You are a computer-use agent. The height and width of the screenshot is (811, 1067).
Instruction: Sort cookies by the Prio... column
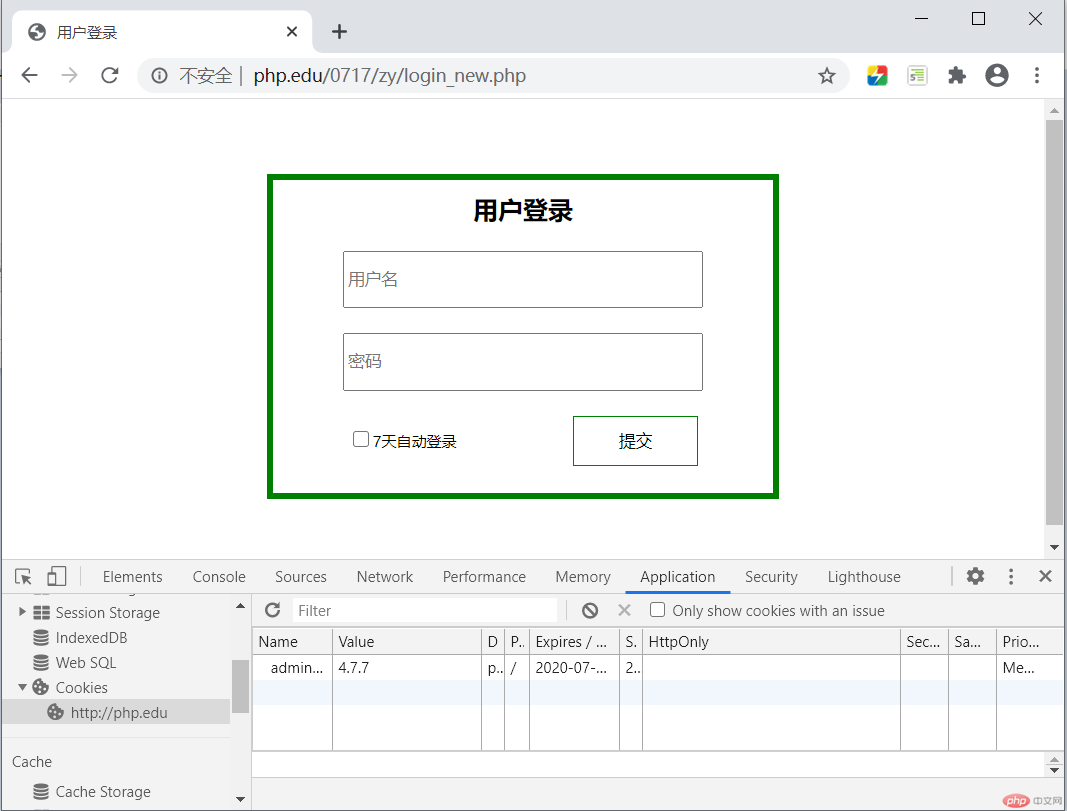tap(1030, 642)
